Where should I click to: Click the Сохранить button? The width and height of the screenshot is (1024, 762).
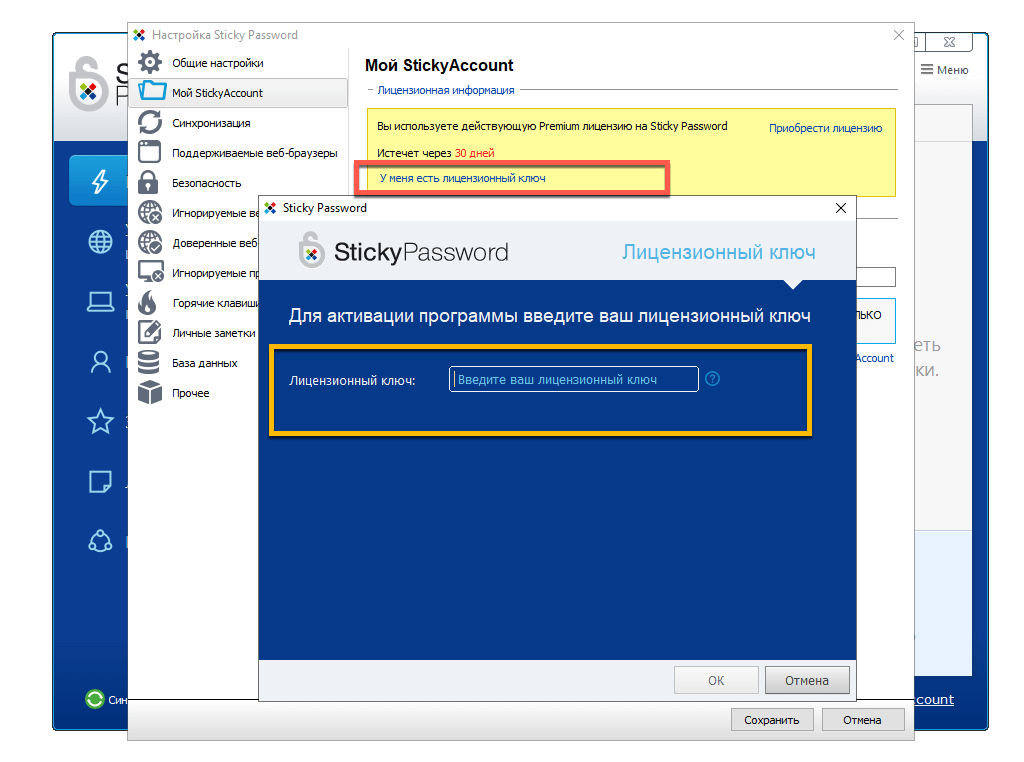pos(772,719)
